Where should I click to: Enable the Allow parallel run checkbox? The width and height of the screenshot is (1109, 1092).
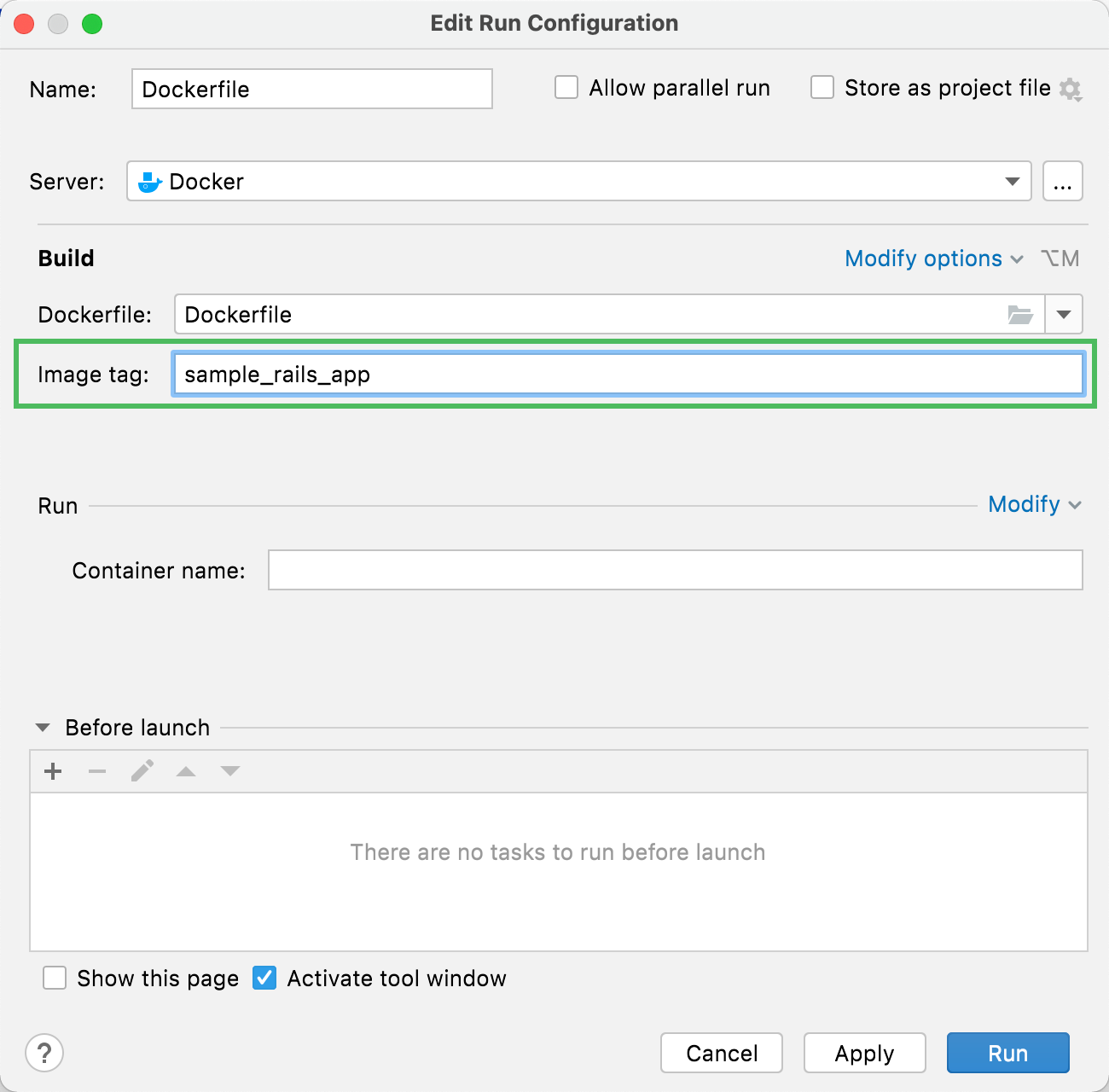click(x=566, y=87)
